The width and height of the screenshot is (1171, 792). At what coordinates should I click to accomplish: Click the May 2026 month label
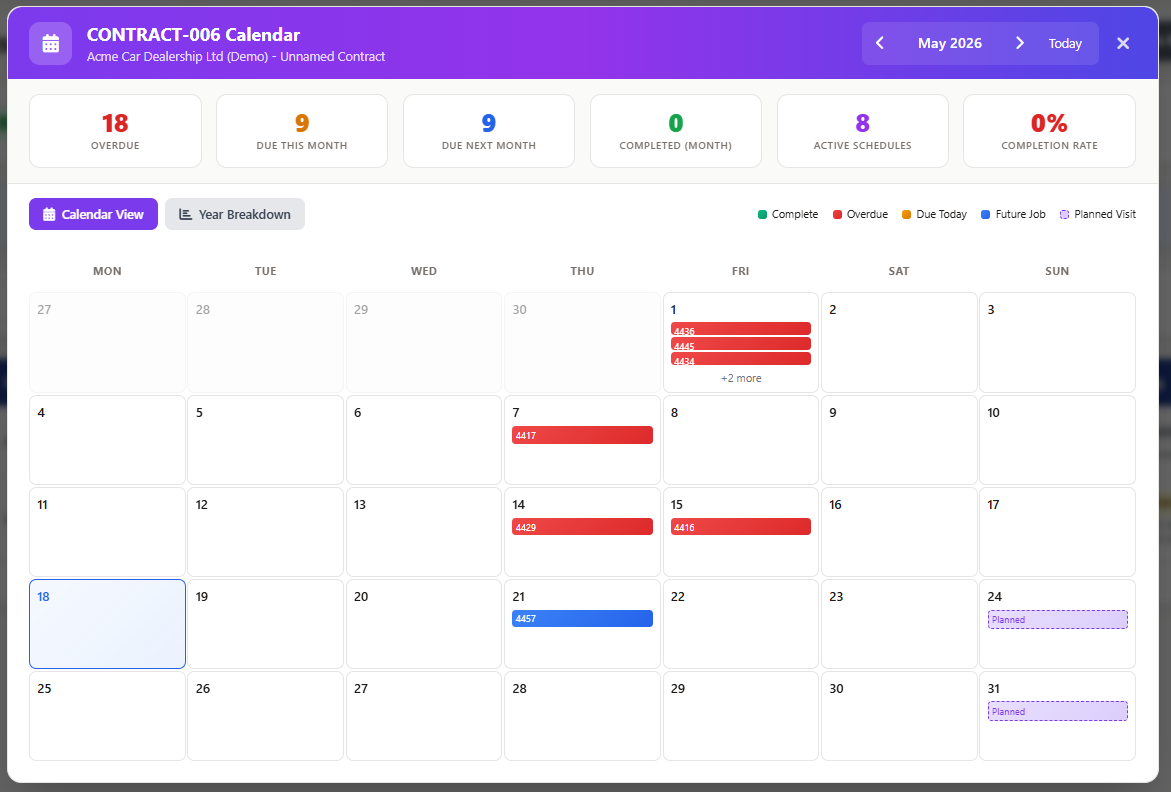pos(949,43)
